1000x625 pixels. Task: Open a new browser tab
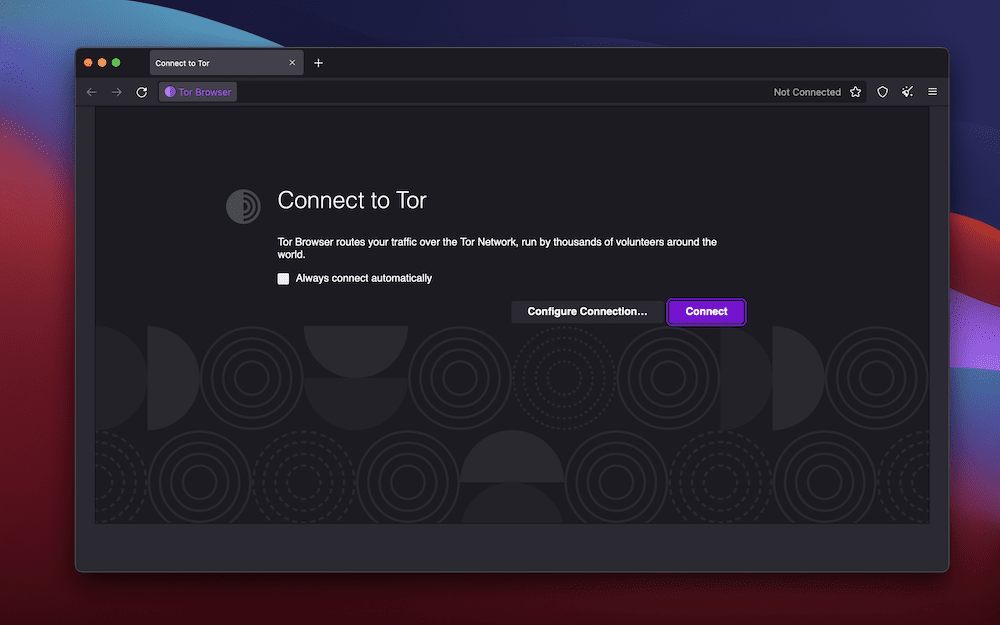318,62
